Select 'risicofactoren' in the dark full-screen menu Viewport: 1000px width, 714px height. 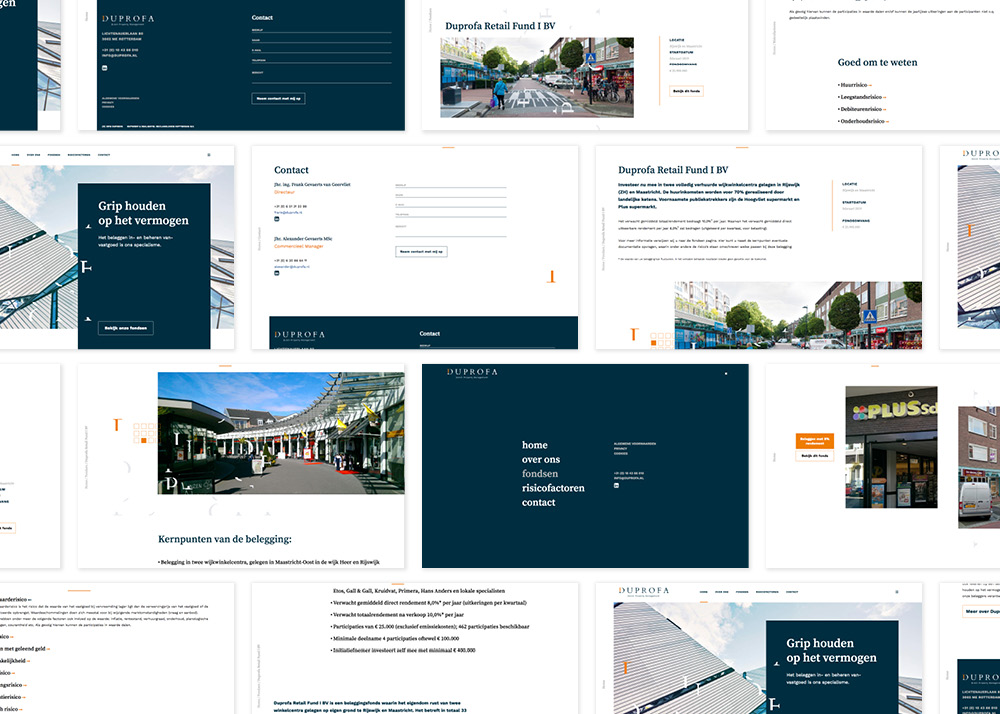pos(553,488)
